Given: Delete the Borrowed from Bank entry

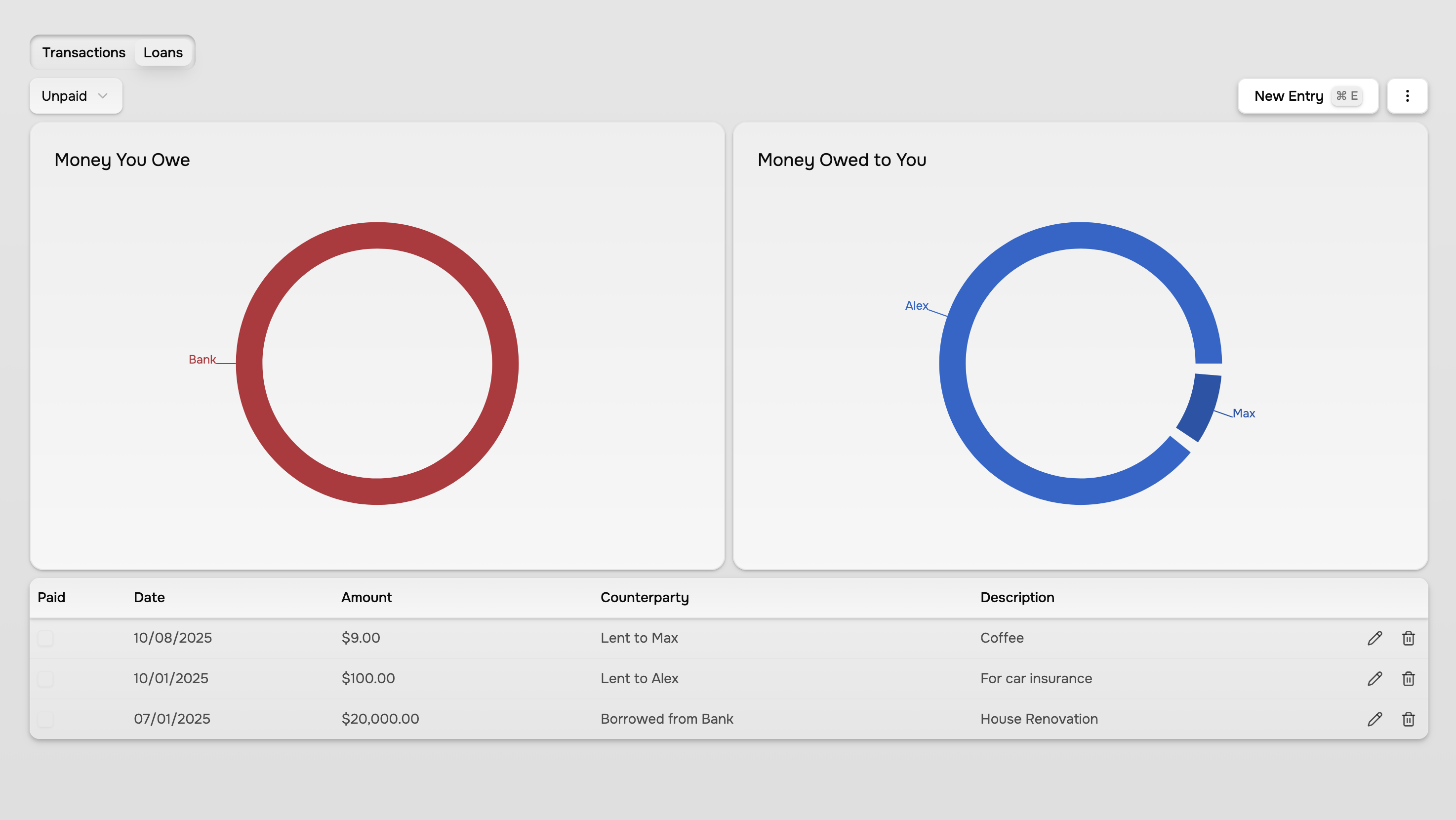Looking at the screenshot, I should (1409, 719).
